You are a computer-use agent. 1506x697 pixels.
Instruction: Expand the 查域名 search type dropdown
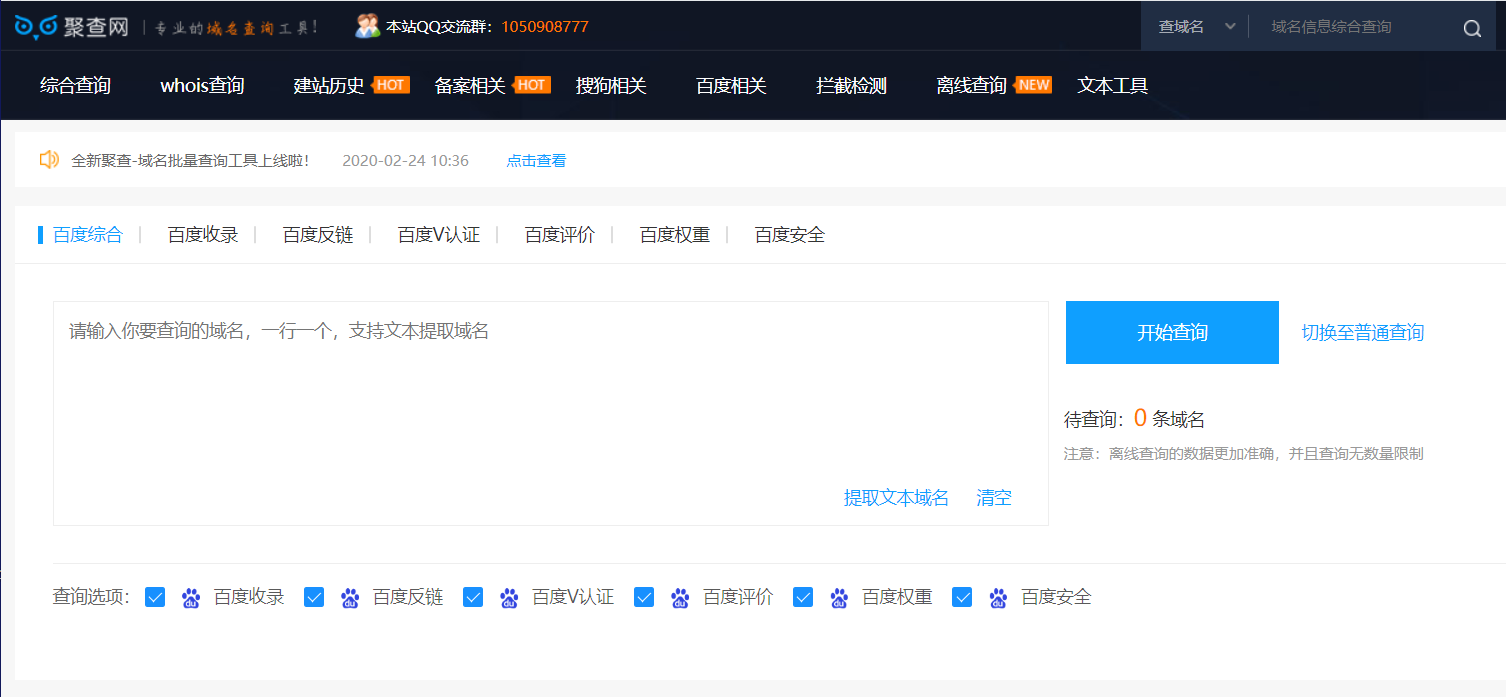[x=1196, y=27]
